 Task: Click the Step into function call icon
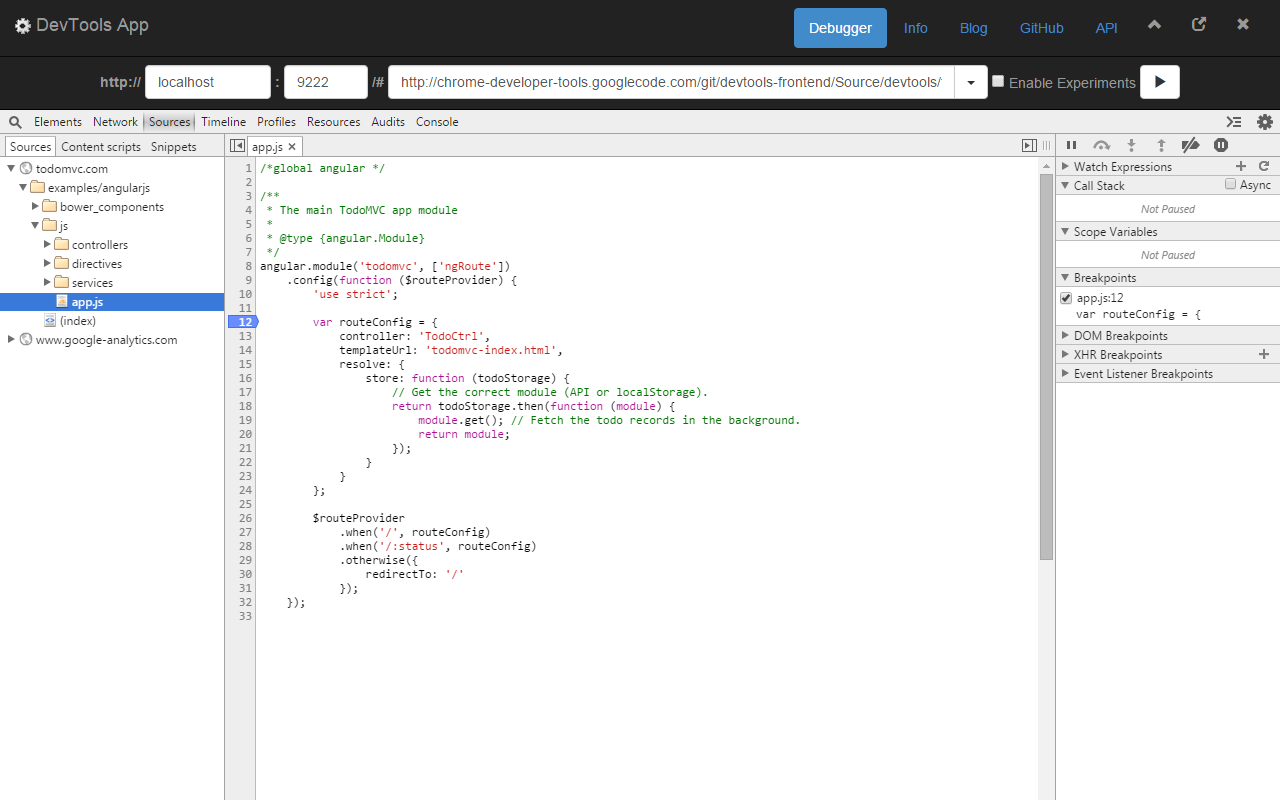[1131, 146]
